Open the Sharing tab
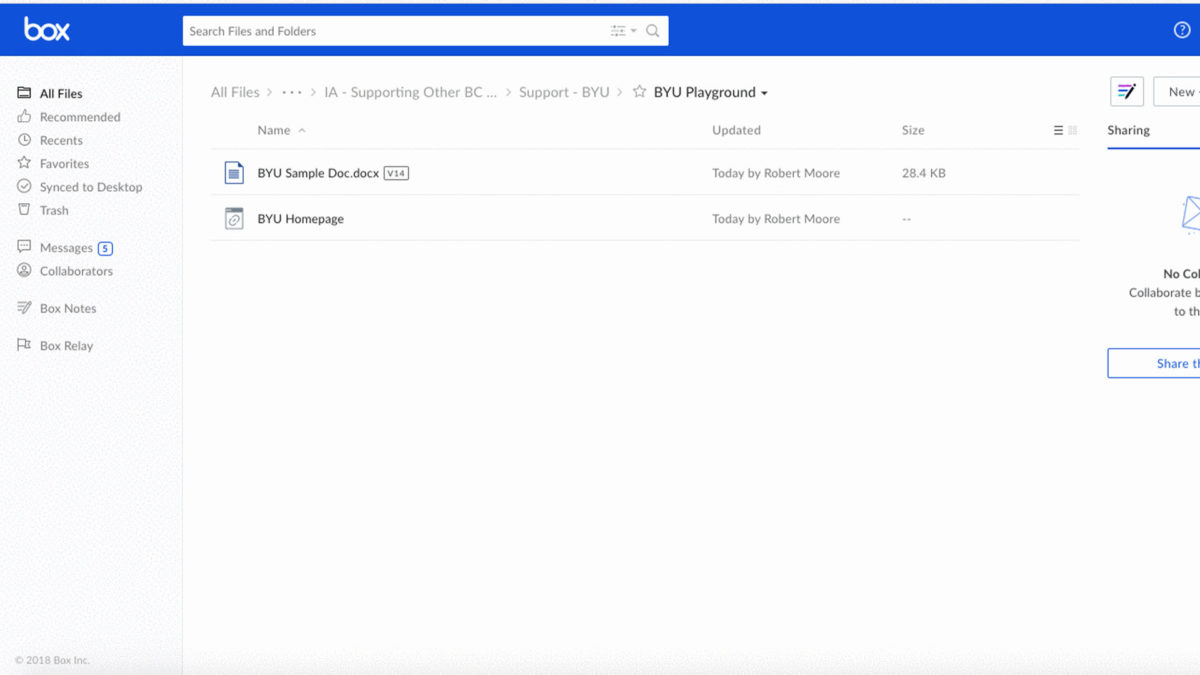The height and width of the screenshot is (675, 1200). (x=1129, y=130)
